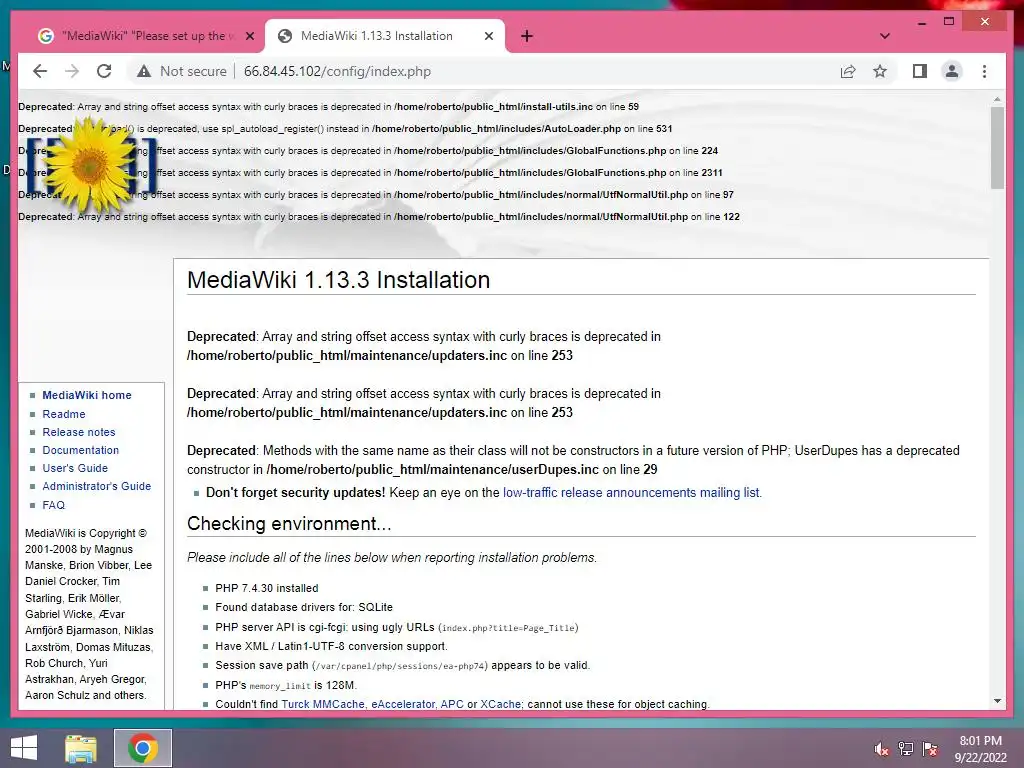Viewport: 1024px width, 768px height.
Task: Close the MediaWiki 1.13.3 Installation tab
Action: [x=488, y=36]
